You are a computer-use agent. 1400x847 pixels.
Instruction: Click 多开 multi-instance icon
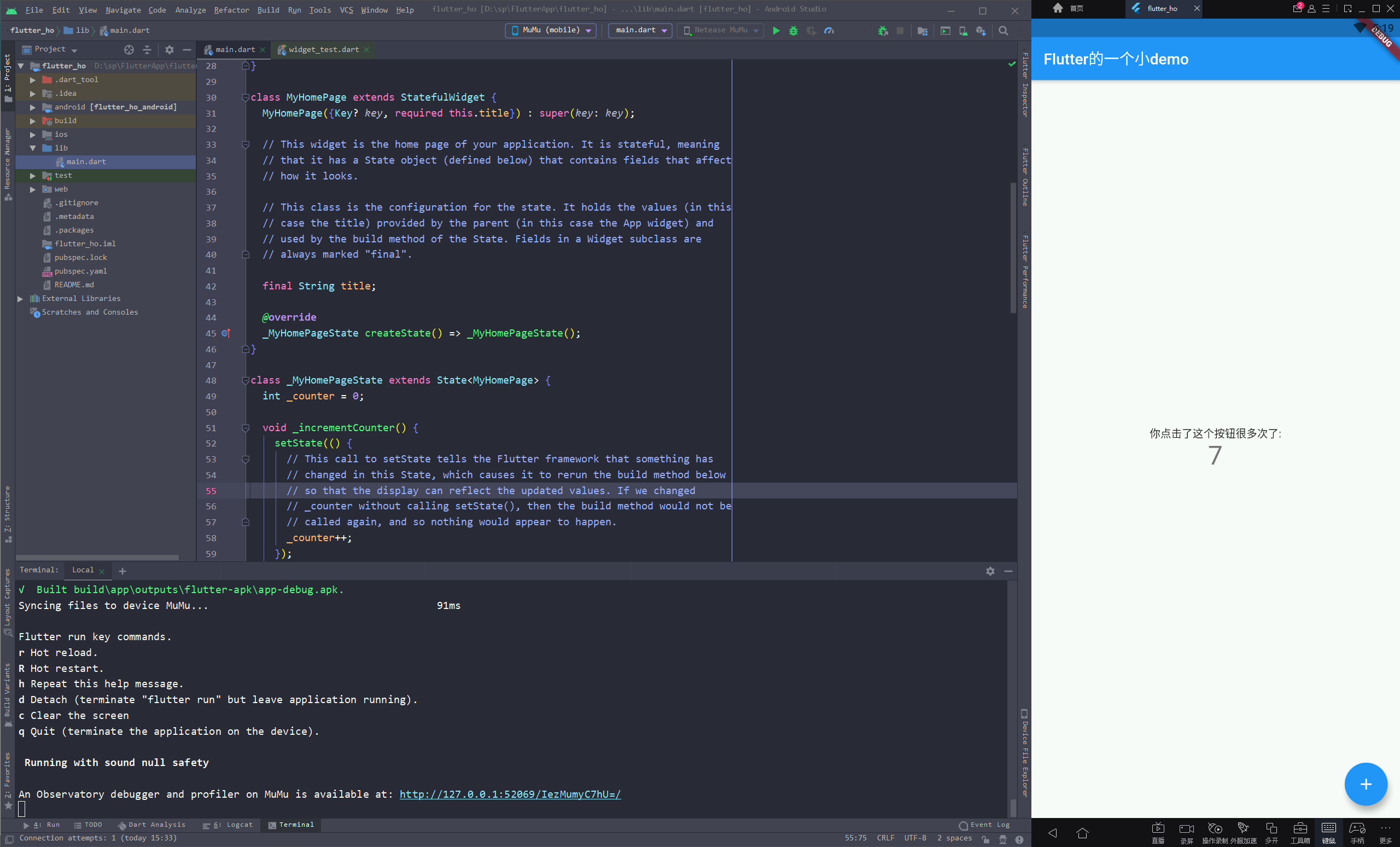[1271, 833]
